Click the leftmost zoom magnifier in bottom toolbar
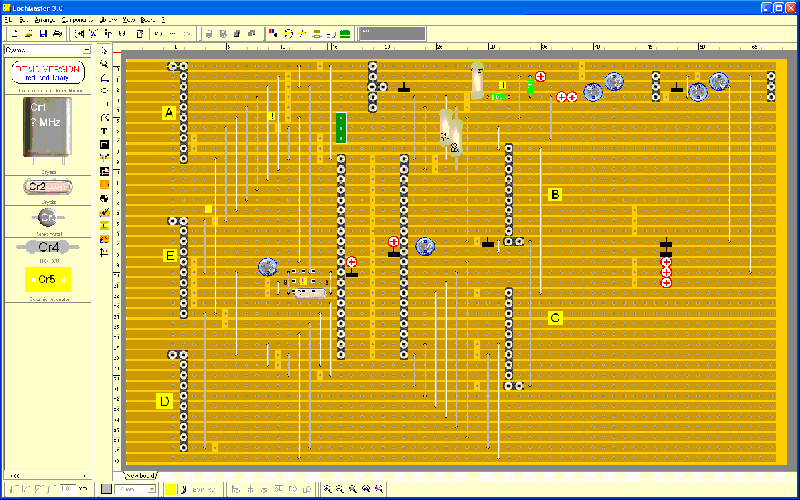 327,489
